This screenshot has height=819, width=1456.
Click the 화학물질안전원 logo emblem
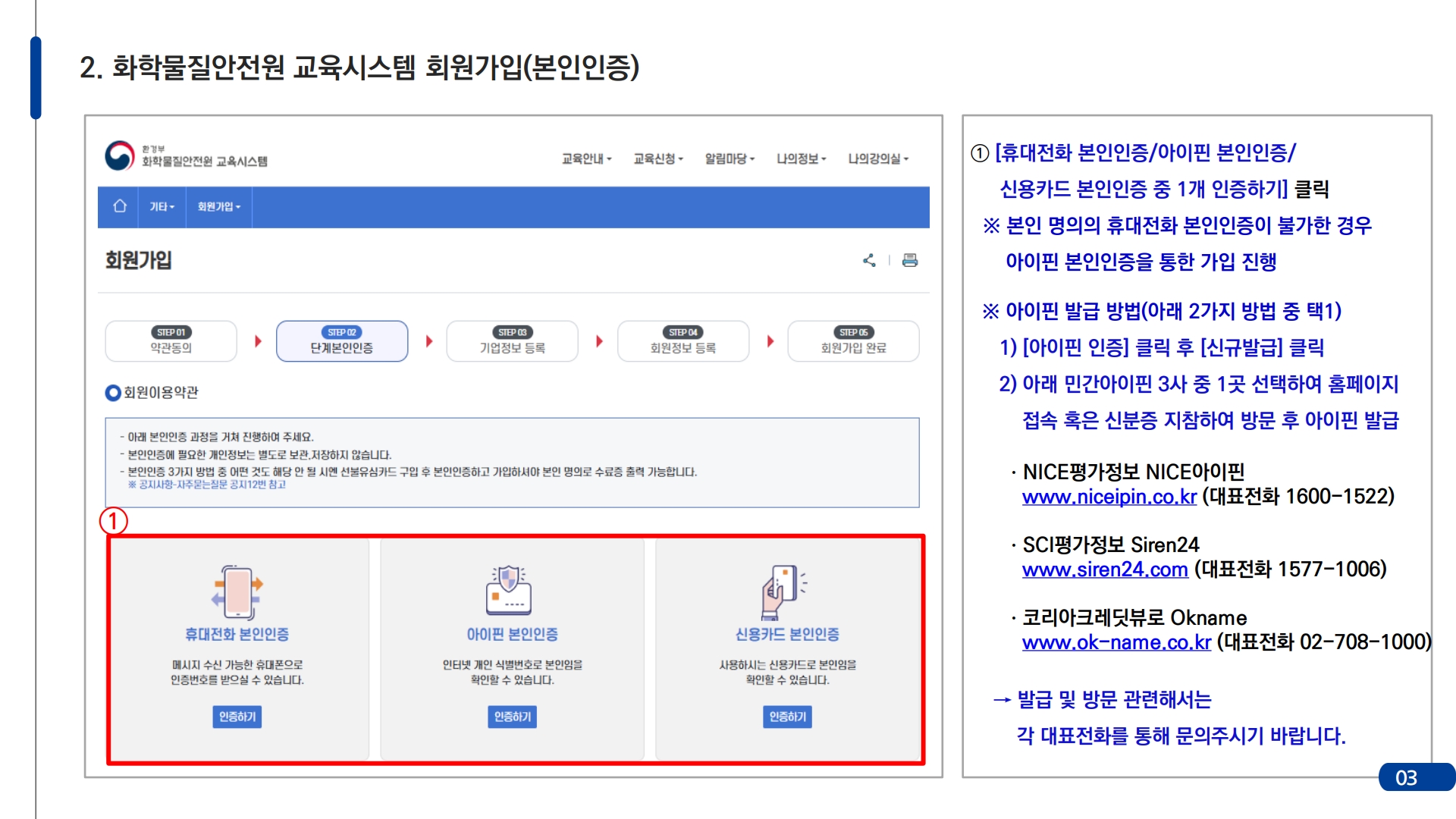[x=120, y=156]
